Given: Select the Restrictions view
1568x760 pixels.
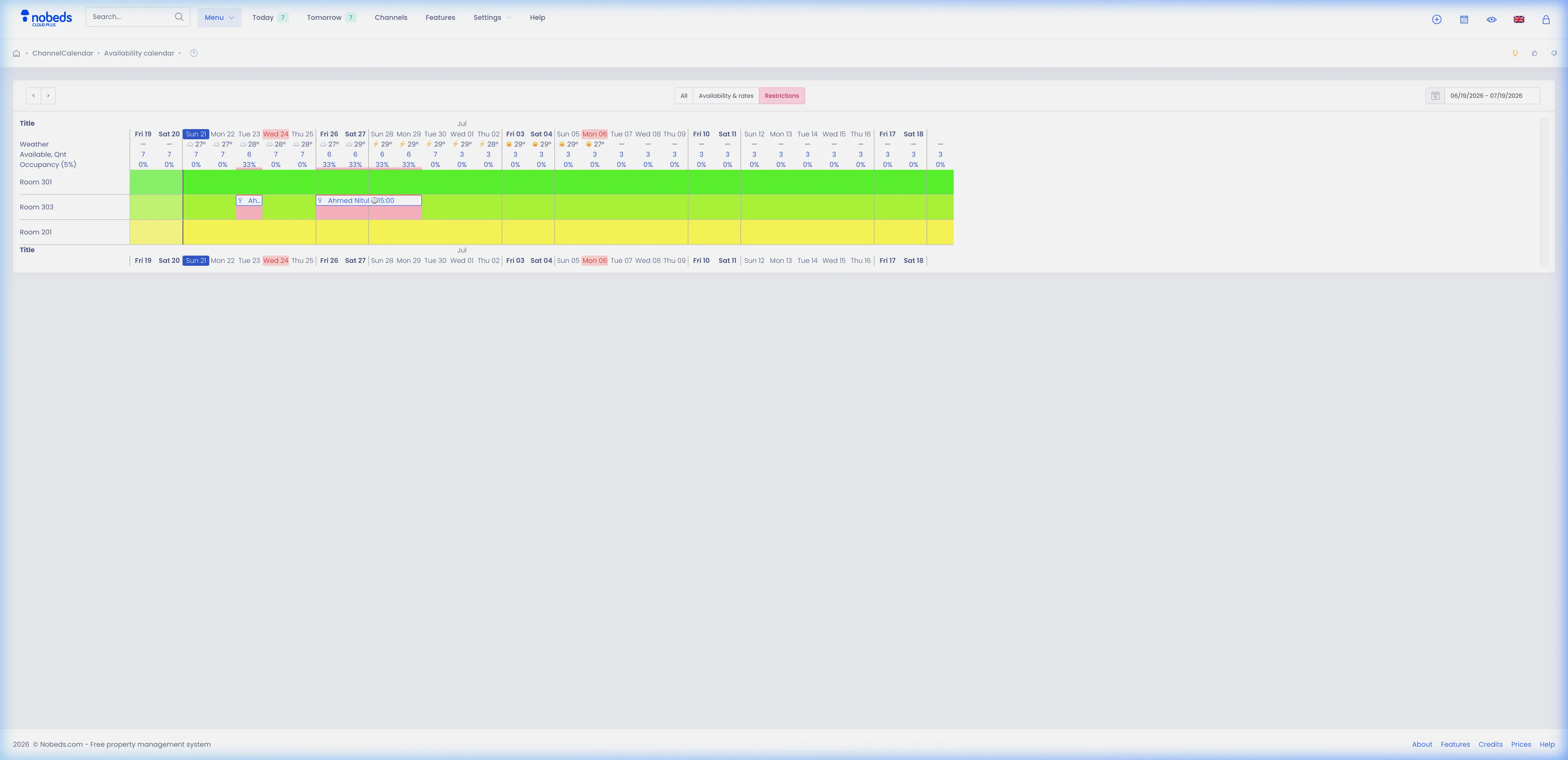Looking at the screenshot, I should pyautogui.click(x=782, y=96).
